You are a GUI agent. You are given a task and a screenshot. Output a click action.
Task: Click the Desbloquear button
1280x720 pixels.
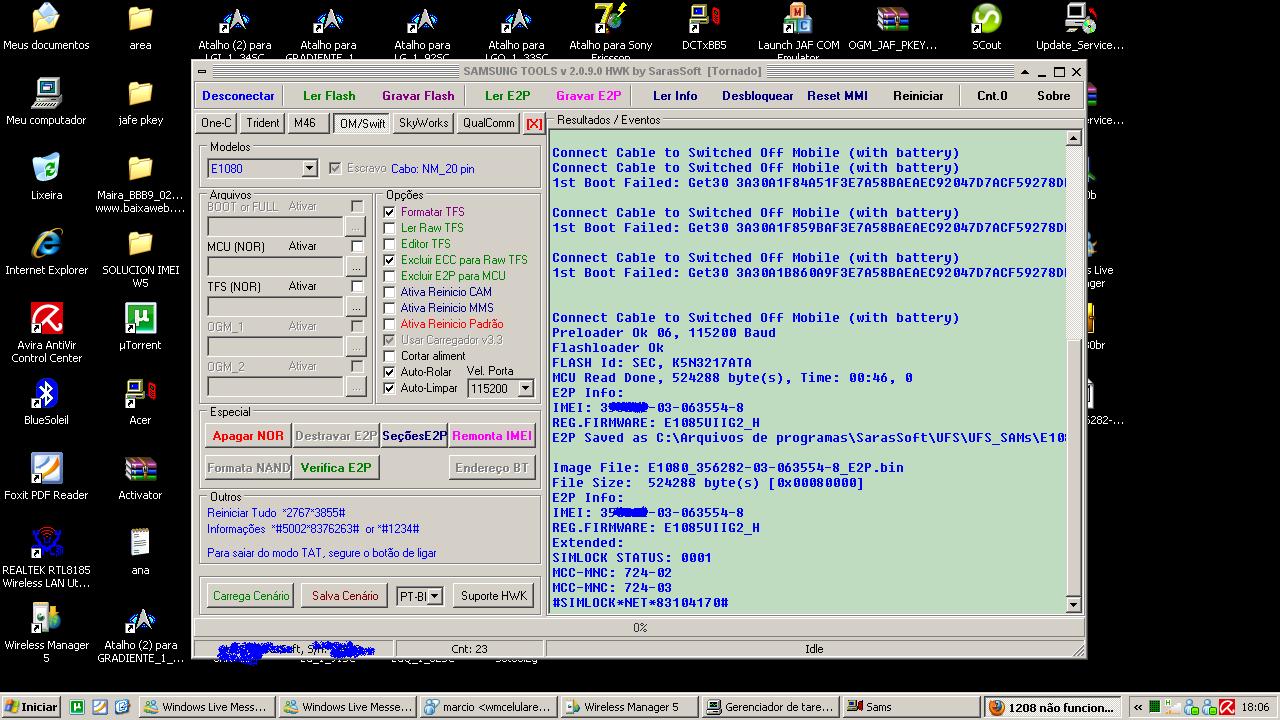point(757,96)
